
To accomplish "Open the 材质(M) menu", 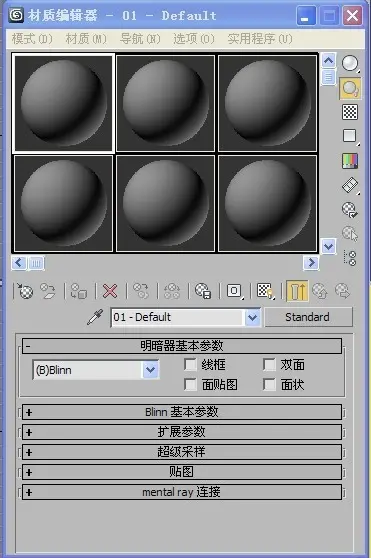I will [86, 38].
